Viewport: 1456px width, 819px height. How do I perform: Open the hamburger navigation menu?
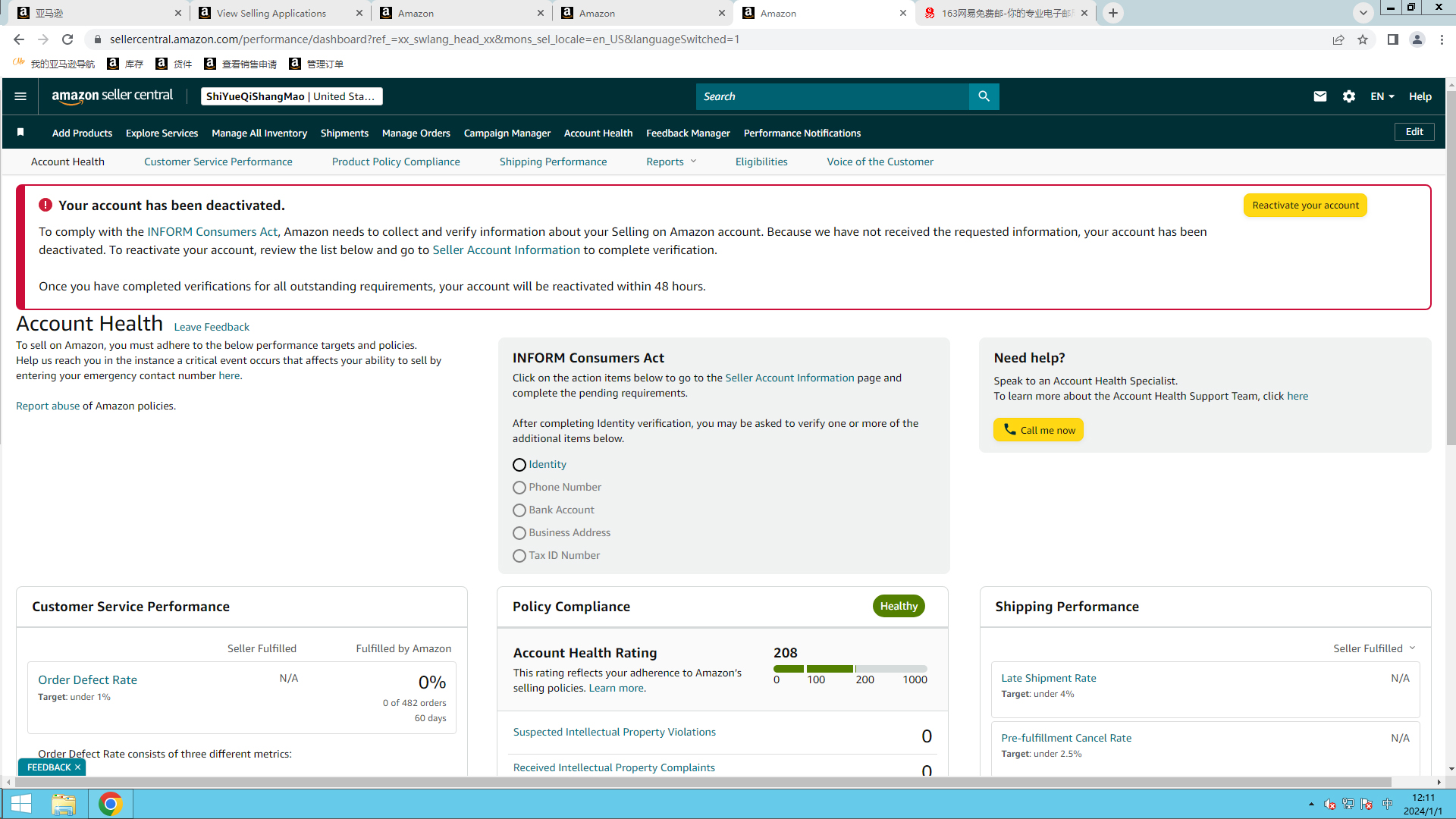(20, 96)
